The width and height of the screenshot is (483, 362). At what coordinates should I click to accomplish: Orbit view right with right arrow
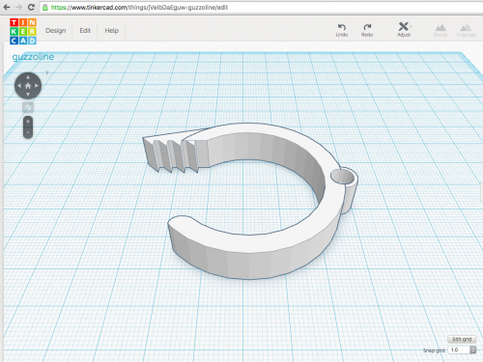coord(37,86)
